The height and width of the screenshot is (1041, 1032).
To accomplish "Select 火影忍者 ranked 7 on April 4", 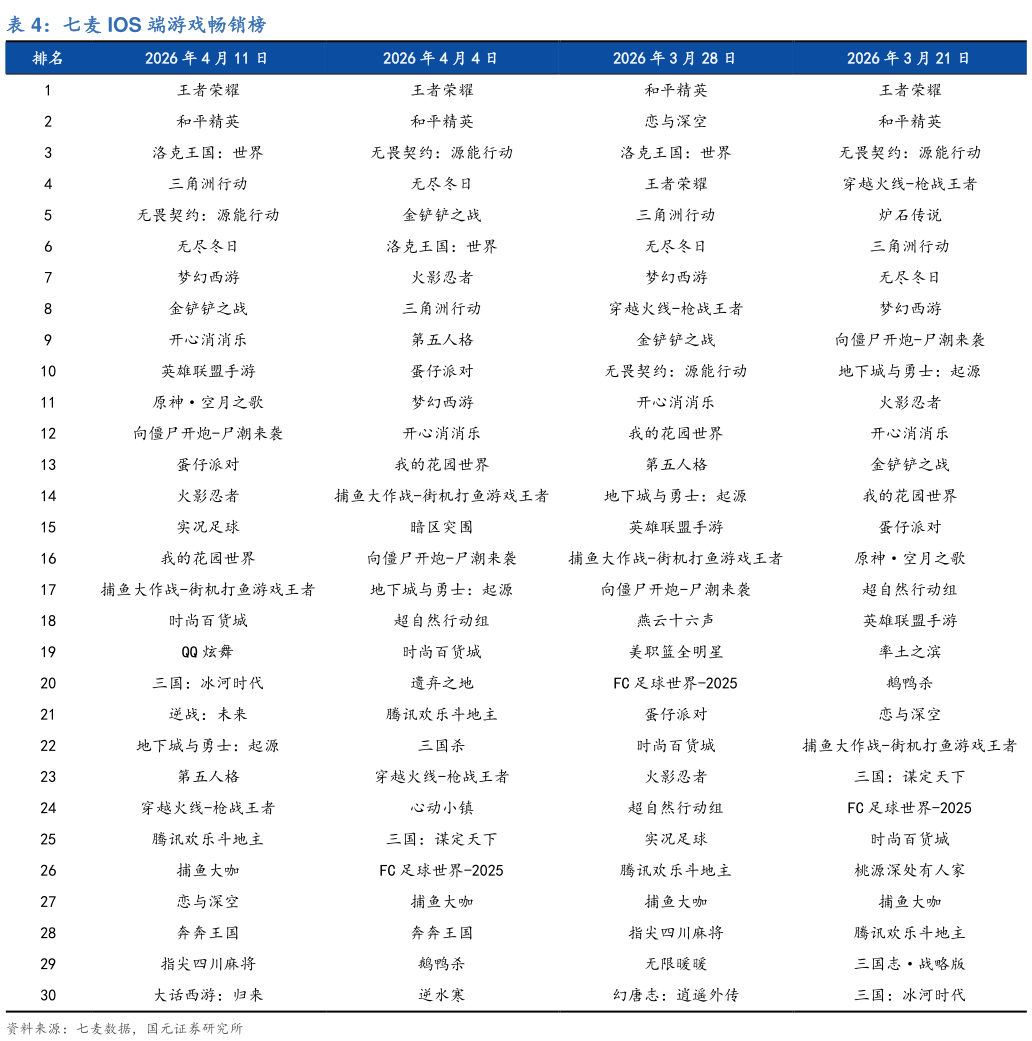I will [442, 278].
